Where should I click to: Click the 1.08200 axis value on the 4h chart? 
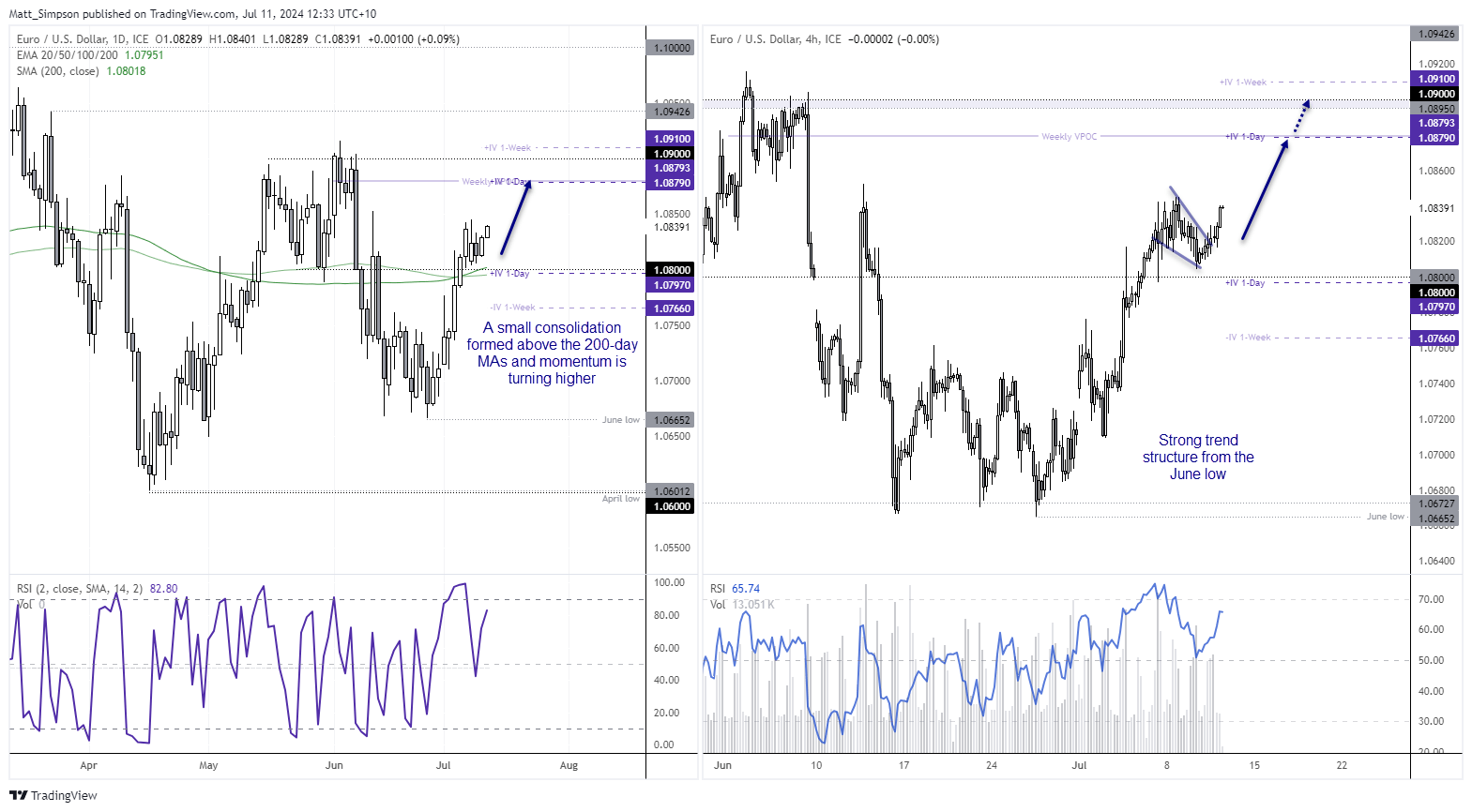pos(1436,241)
